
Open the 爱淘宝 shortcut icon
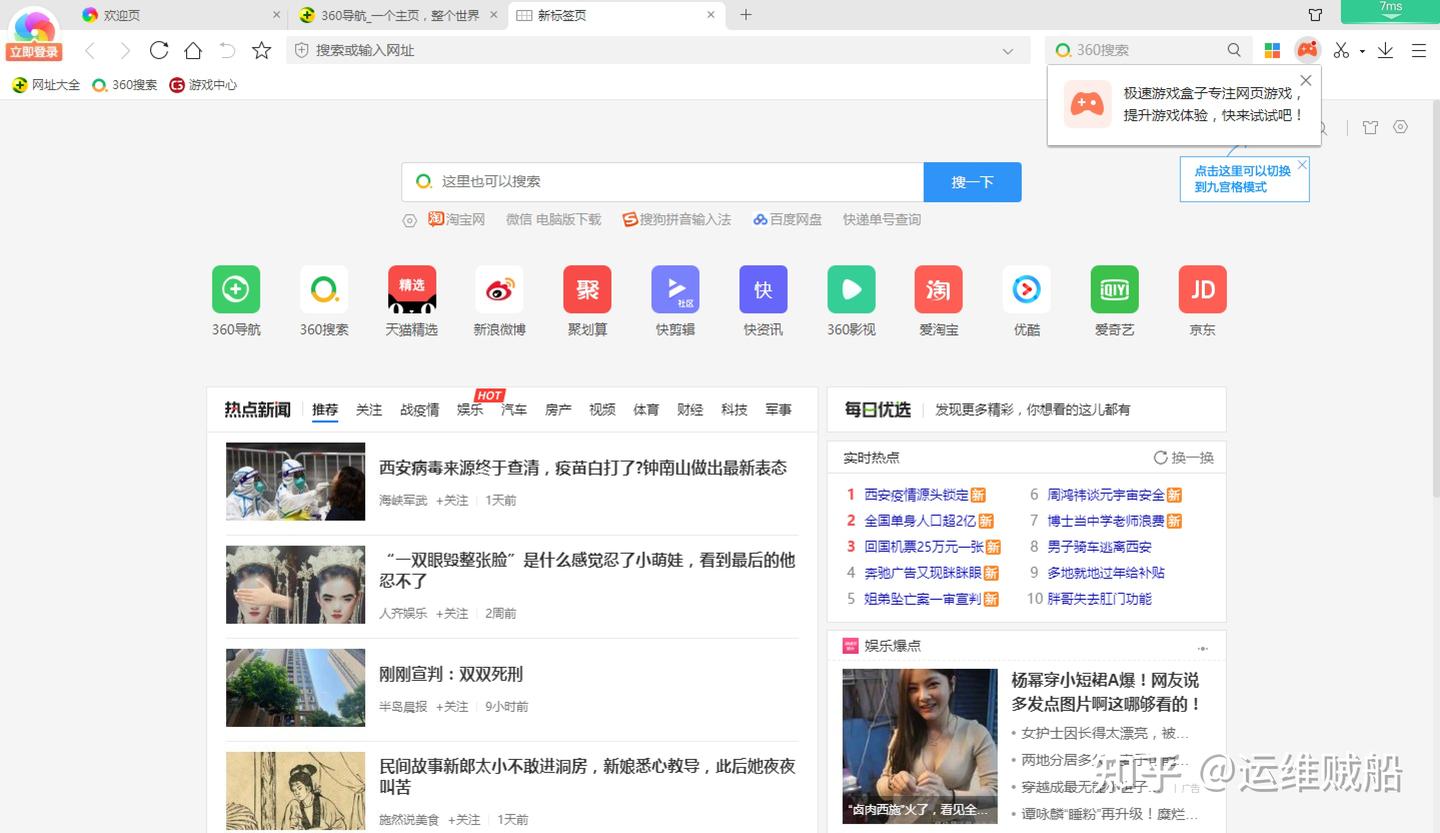coord(939,290)
